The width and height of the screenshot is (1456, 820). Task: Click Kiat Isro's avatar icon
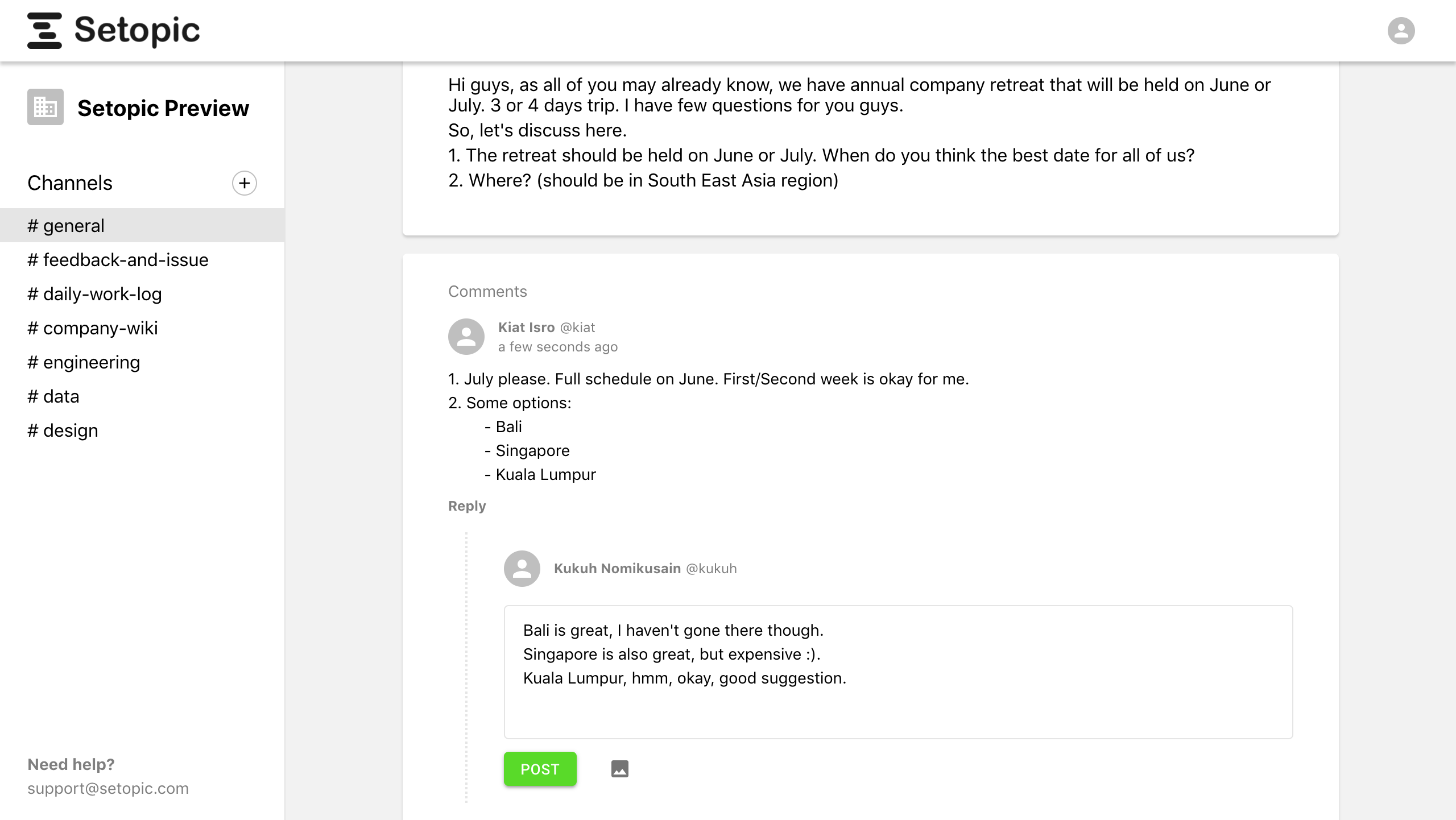point(466,337)
